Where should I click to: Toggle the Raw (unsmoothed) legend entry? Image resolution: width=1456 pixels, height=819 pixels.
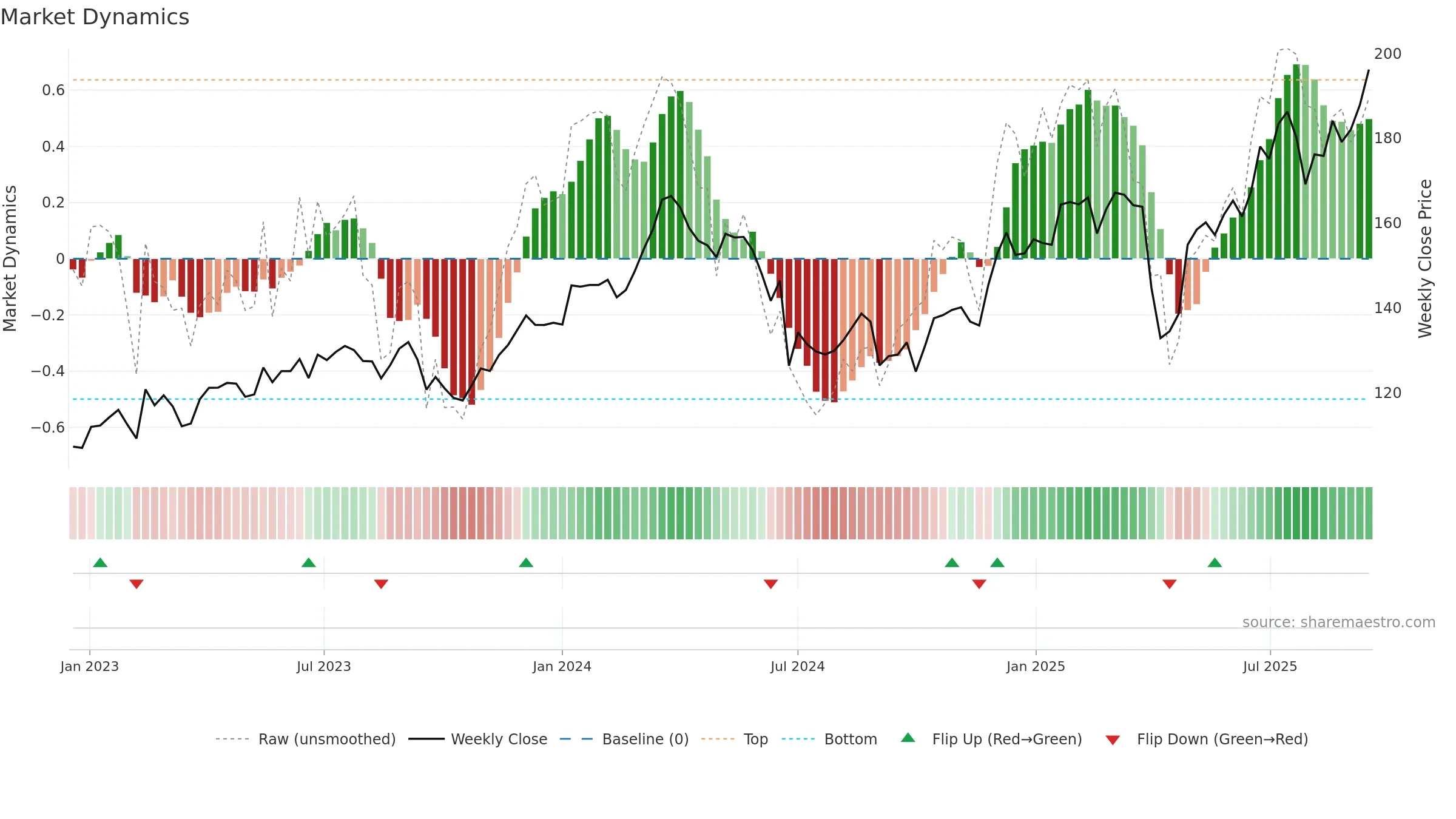(306, 739)
